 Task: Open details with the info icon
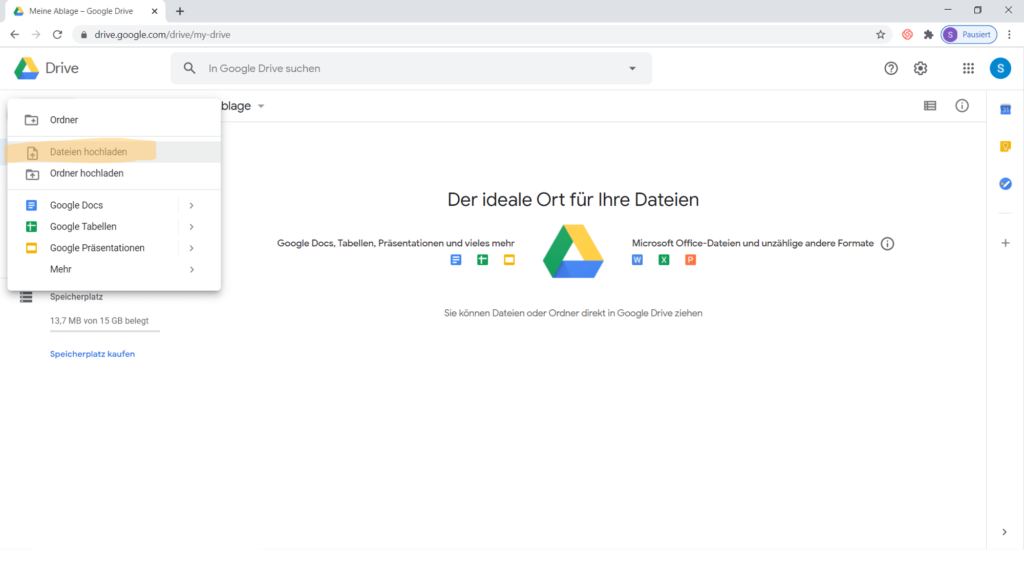coord(962,105)
